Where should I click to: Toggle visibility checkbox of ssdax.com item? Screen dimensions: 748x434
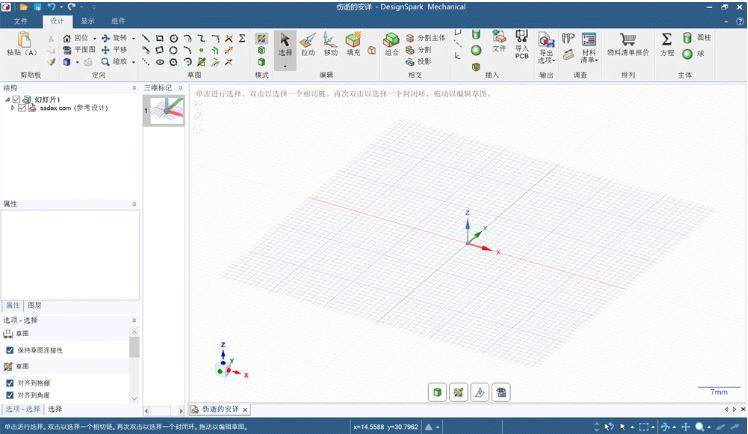(x=22, y=108)
